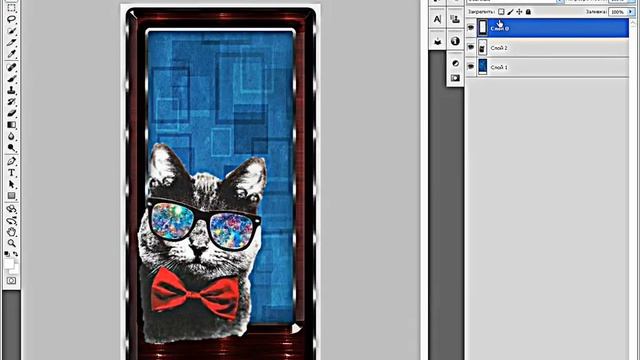The height and width of the screenshot is (360, 640).
Task: Select the Rectangular Marquee tool
Action: pyautogui.click(x=11, y=7)
